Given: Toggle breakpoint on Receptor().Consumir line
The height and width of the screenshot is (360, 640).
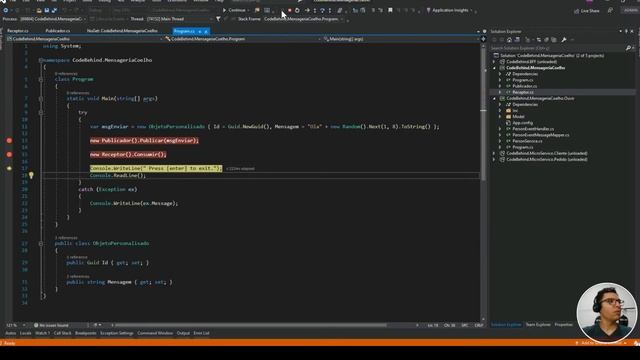Looking at the screenshot, I should click(9, 154).
